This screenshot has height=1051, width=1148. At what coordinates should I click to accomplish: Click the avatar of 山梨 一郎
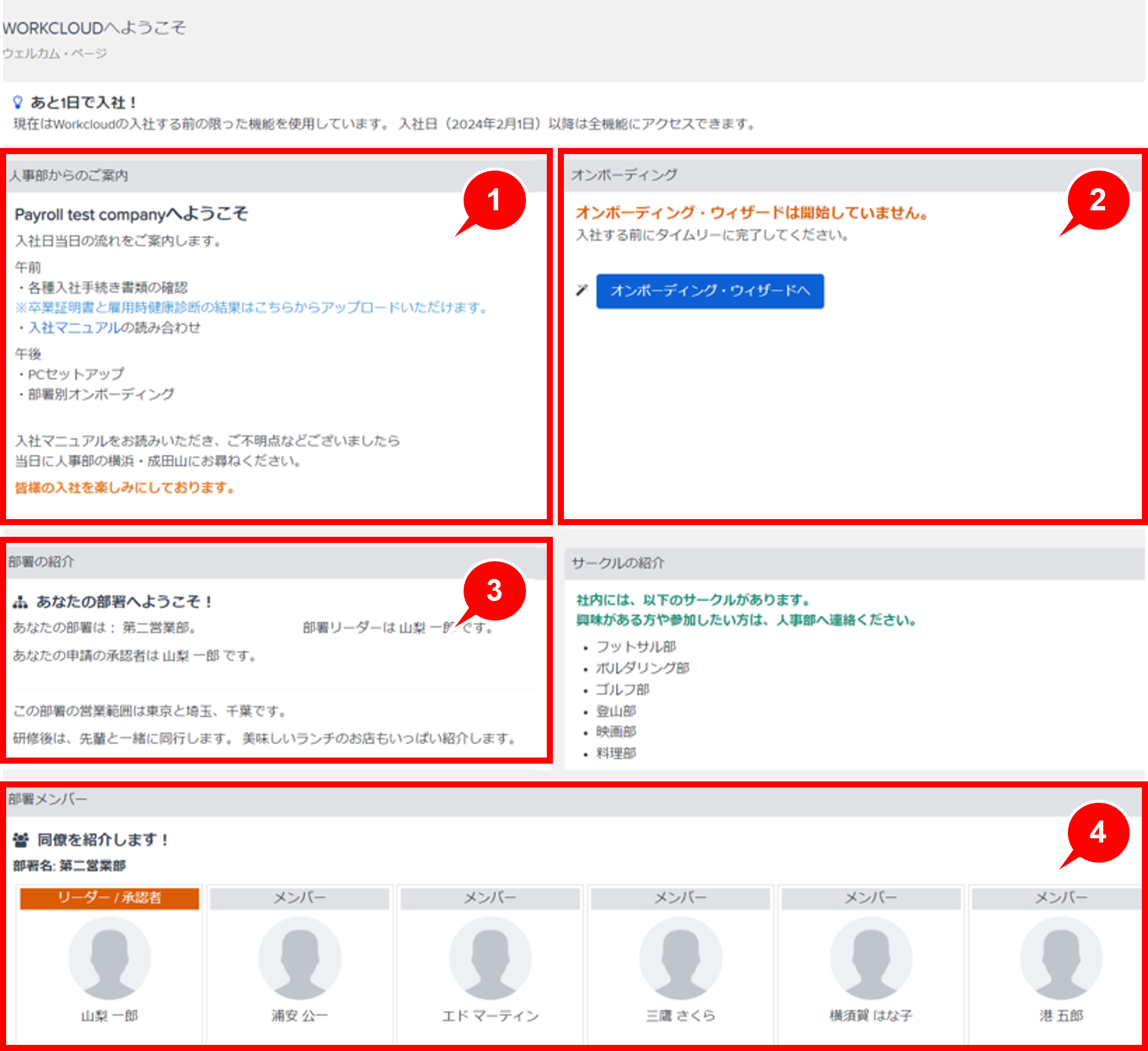tap(109, 958)
